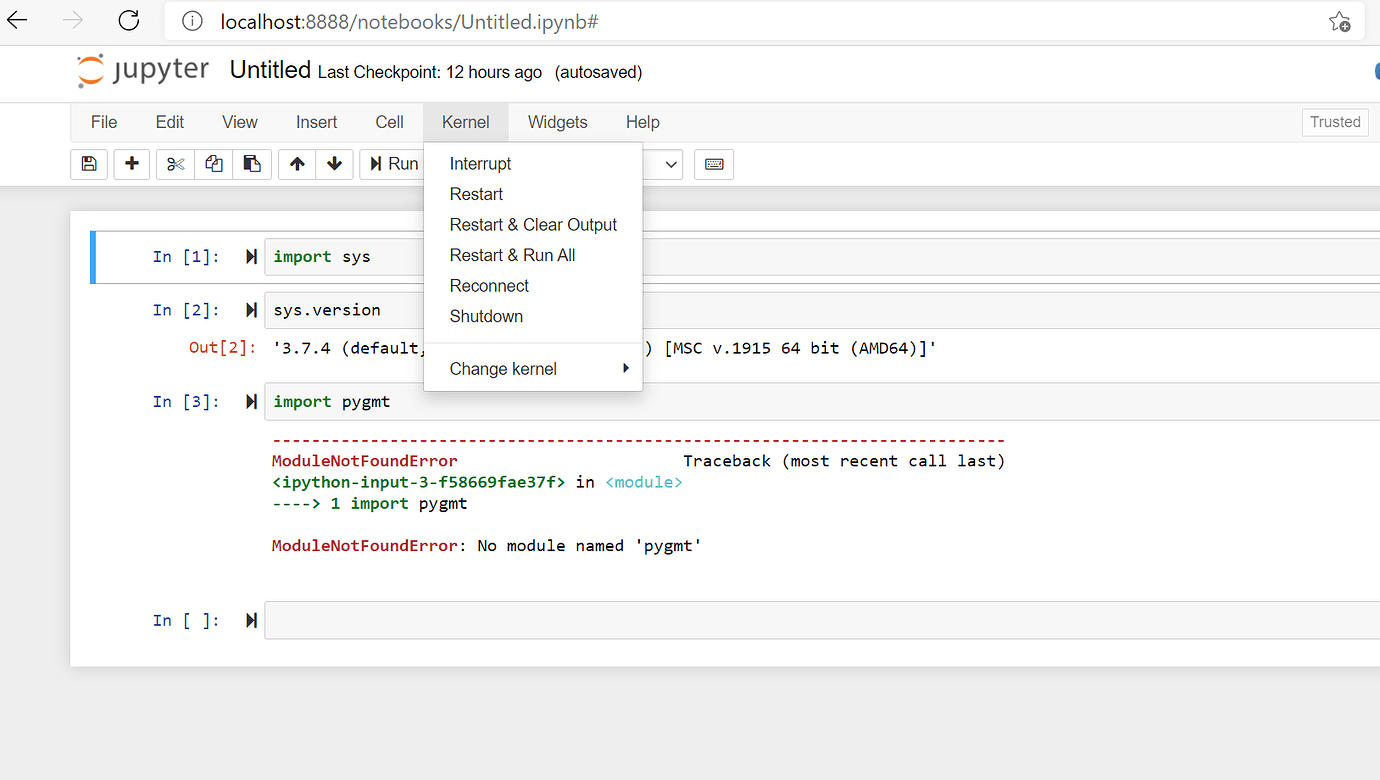Open the File menu
Image resolution: width=1380 pixels, height=780 pixels.
[x=103, y=121]
